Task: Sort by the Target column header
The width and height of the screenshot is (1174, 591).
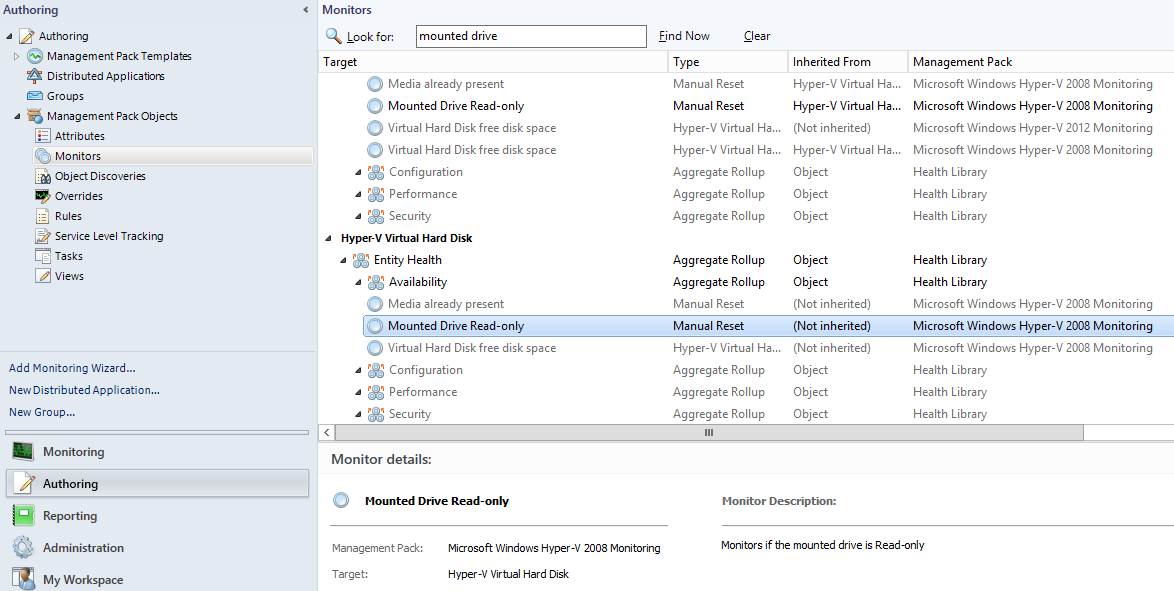Action: (493, 62)
